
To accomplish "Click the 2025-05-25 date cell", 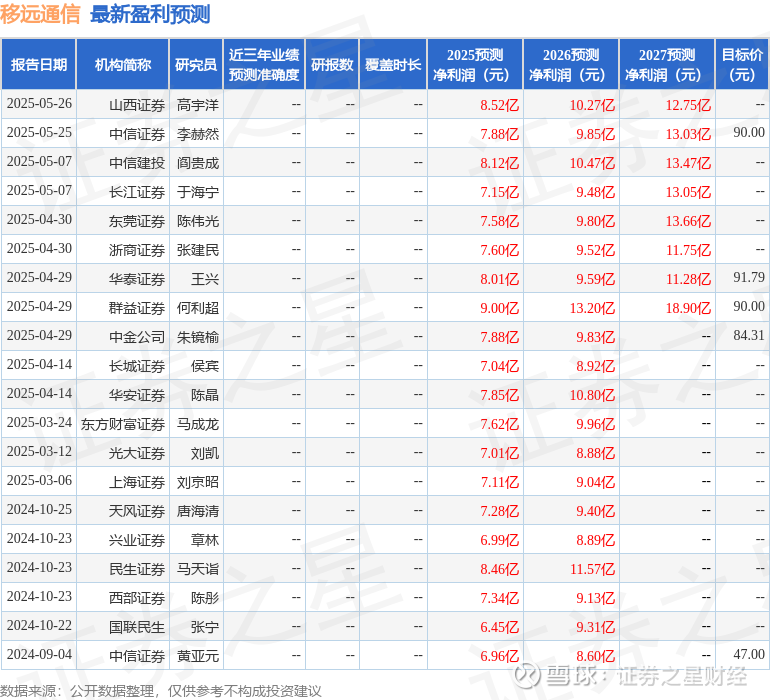I will pyautogui.click(x=39, y=133).
